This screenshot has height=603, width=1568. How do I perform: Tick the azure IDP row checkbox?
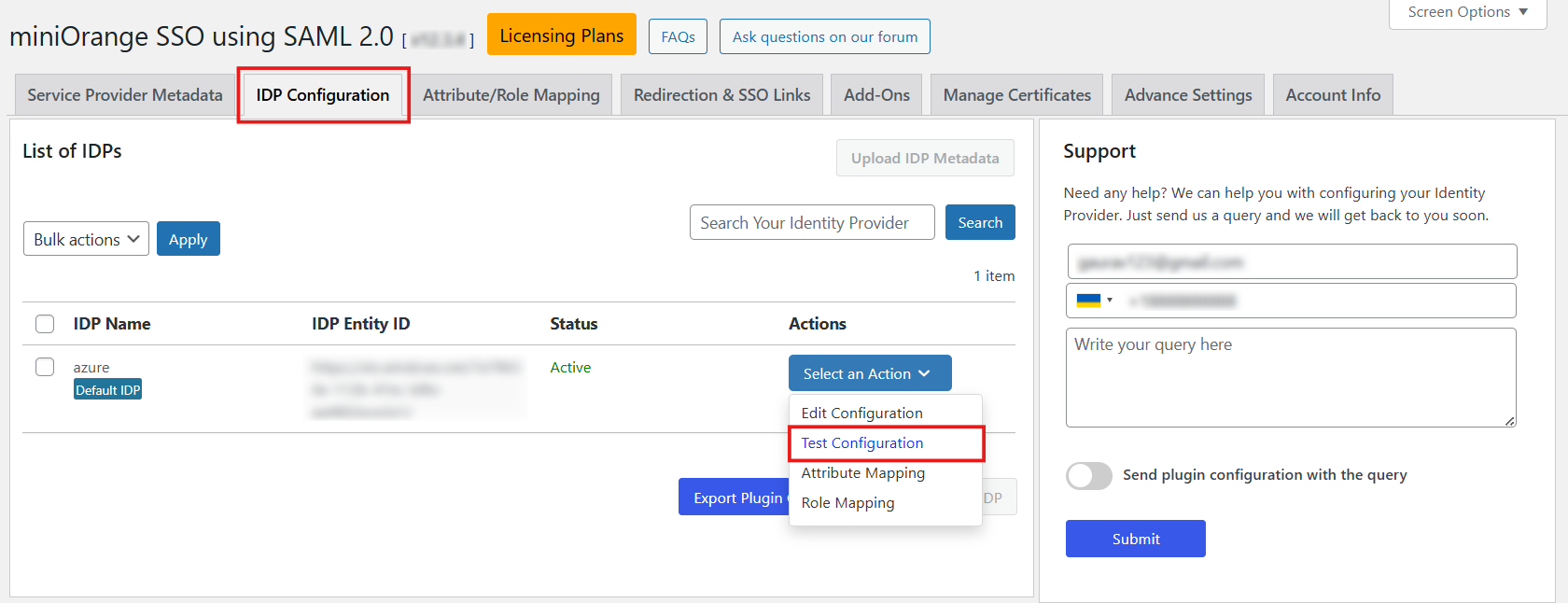point(45,367)
